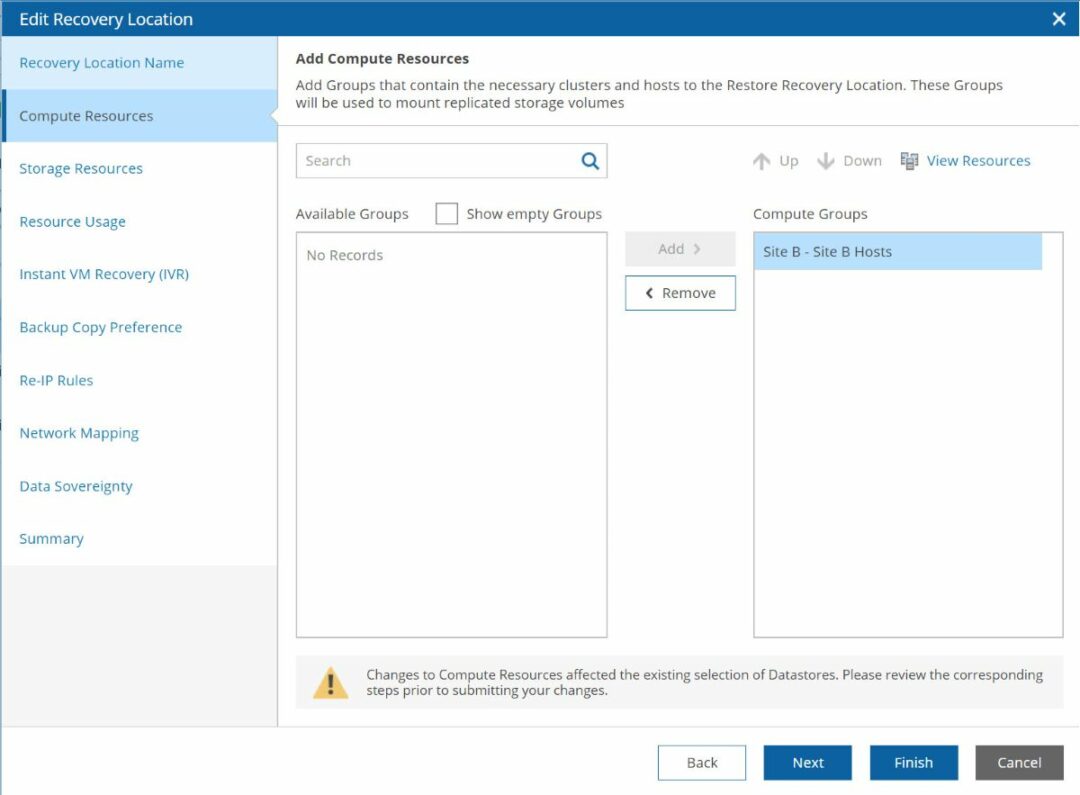Screen dimensions: 1080x795
Task: Open the Data Sovereignty step
Action: (75, 485)
